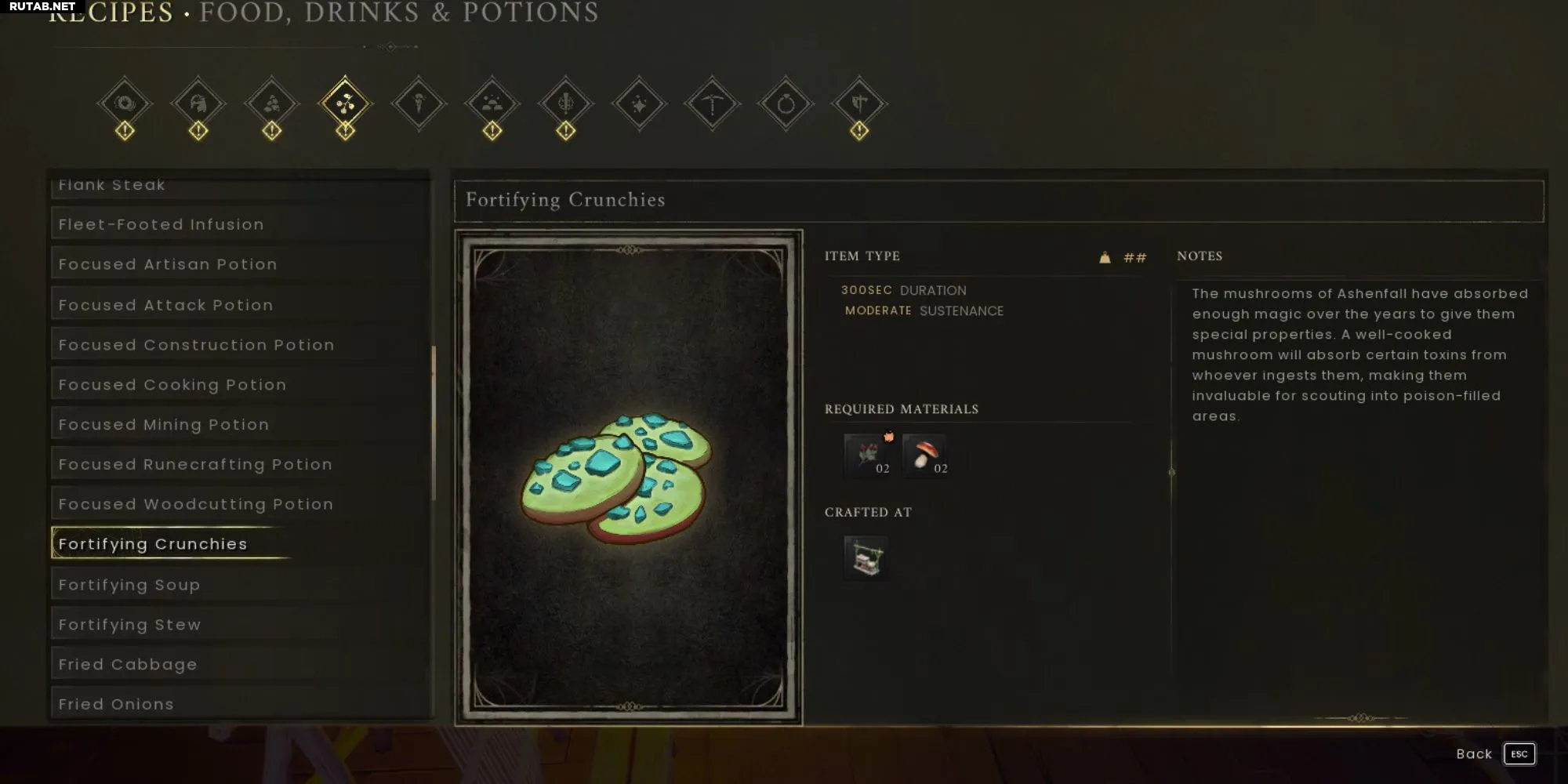Select the pickaxe tools recipe category
The height and width of the screenshot is (784, 1568).
713,103
